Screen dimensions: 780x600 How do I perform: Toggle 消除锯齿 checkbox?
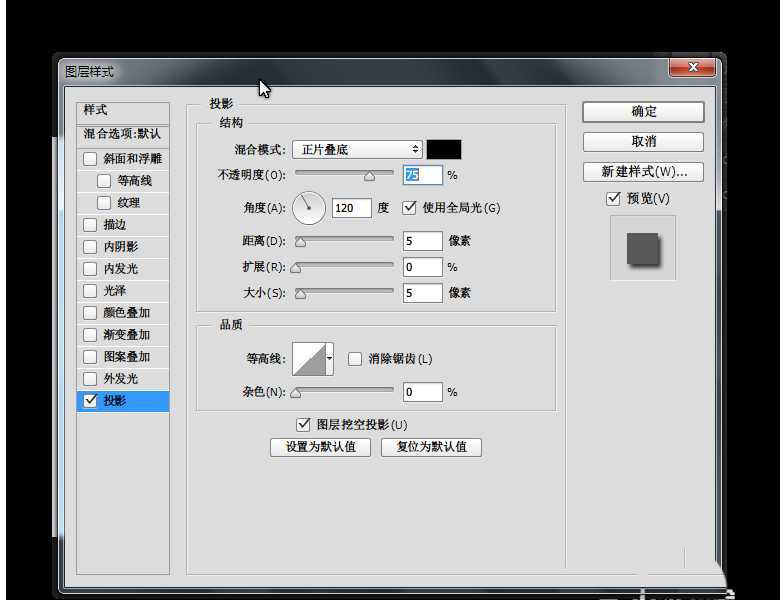pos(354,359)
